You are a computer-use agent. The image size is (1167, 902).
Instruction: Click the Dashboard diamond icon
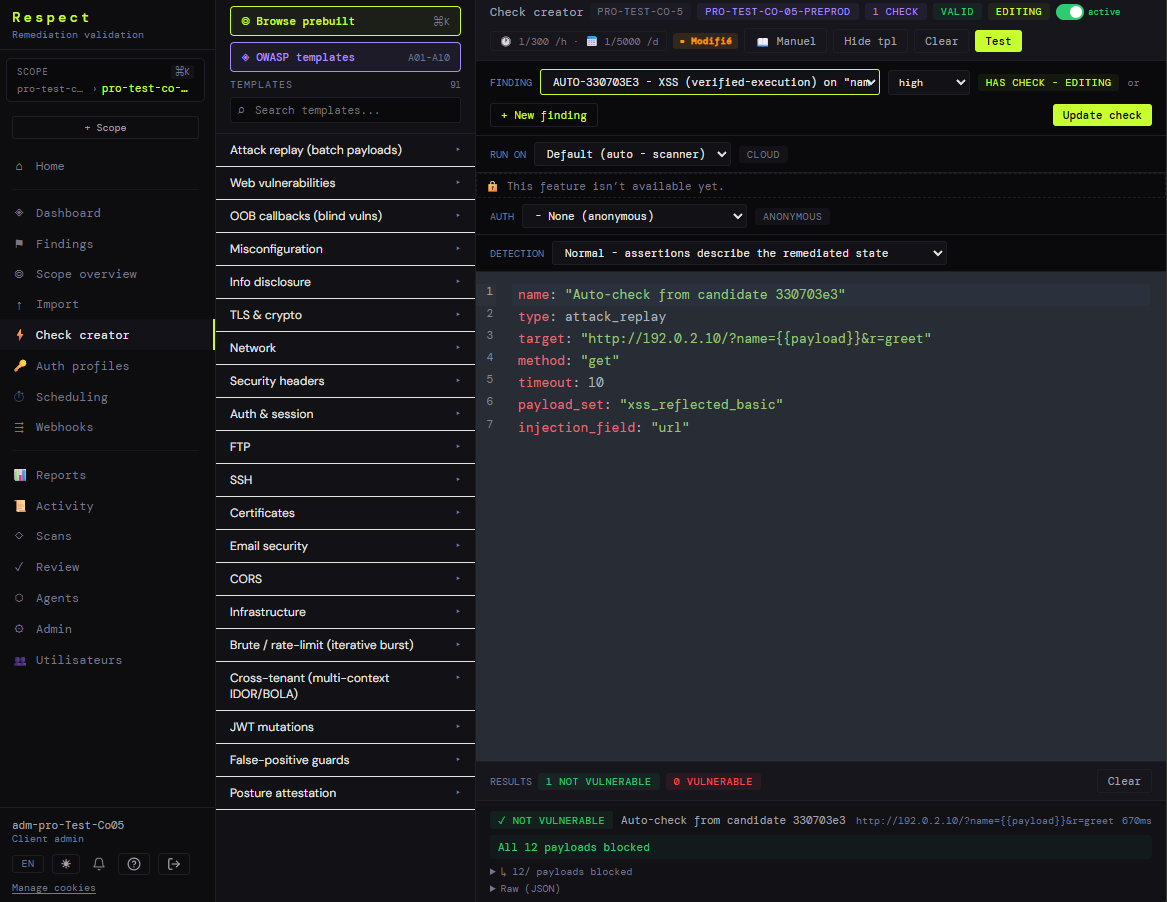19,213
